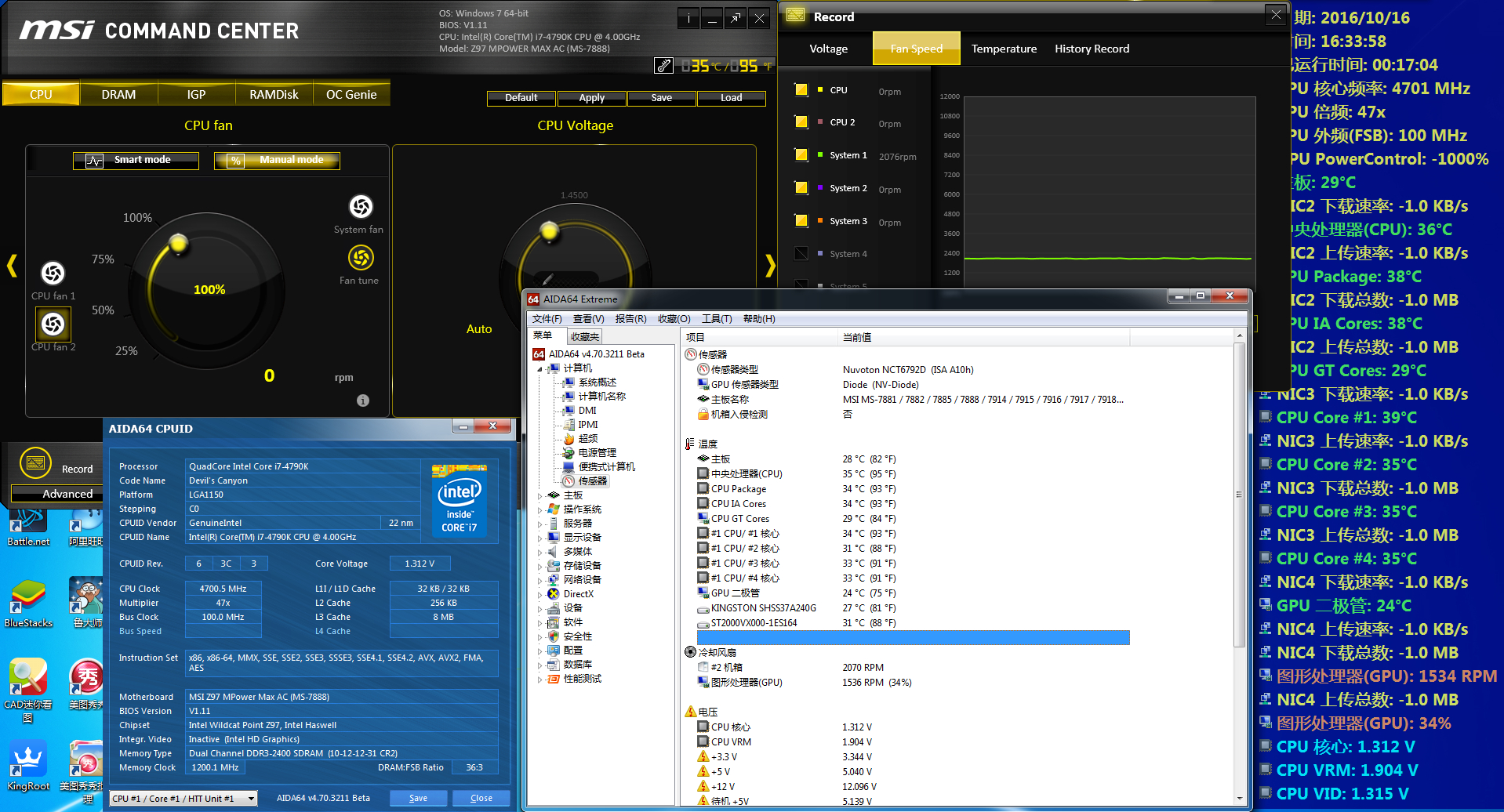This screenshot has width=1504, height=812.
Task: Click the temperature unit thermometer icon
Action: 664,66
